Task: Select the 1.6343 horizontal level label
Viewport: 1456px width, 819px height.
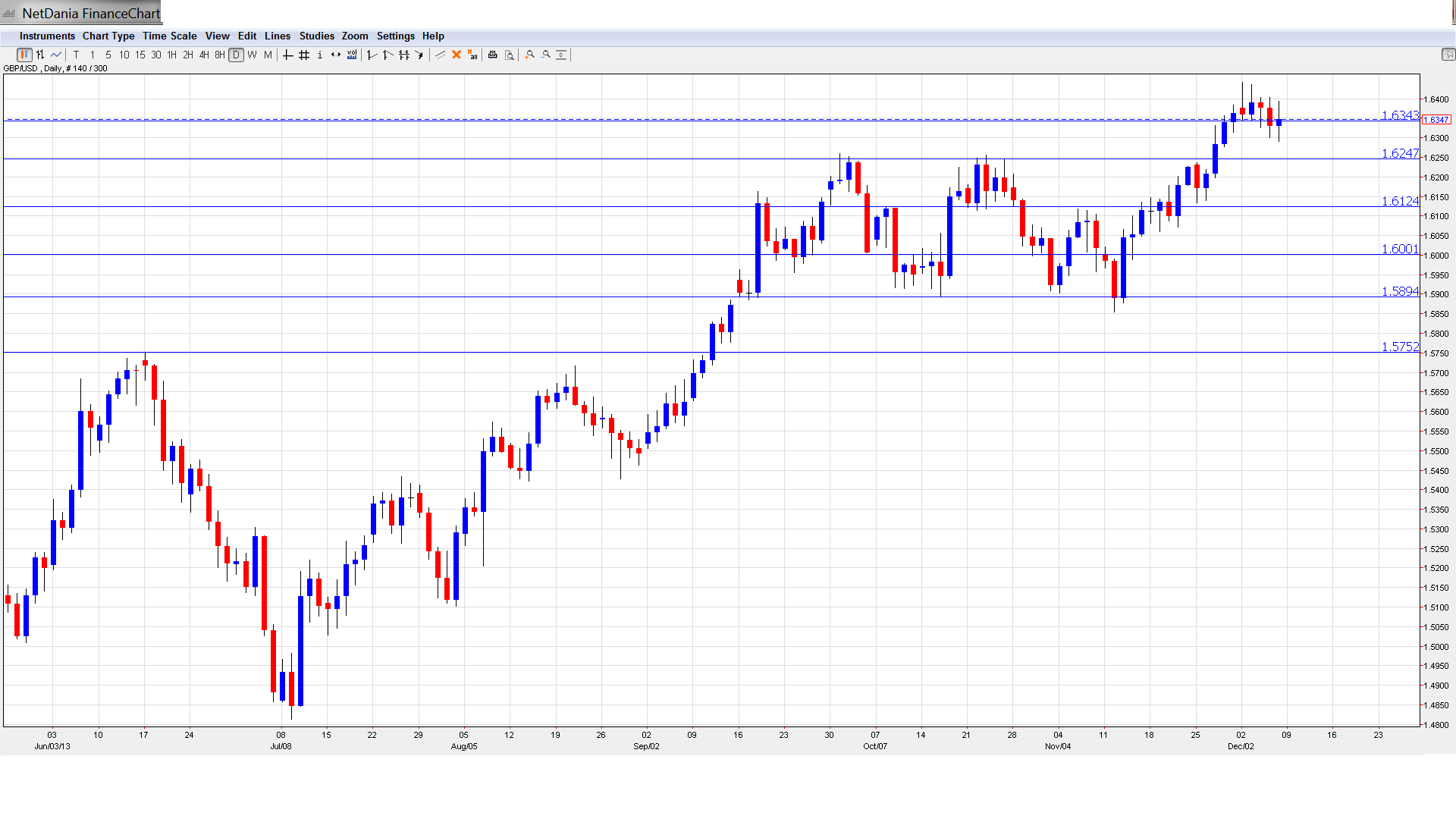Action: coord(1400,115)
